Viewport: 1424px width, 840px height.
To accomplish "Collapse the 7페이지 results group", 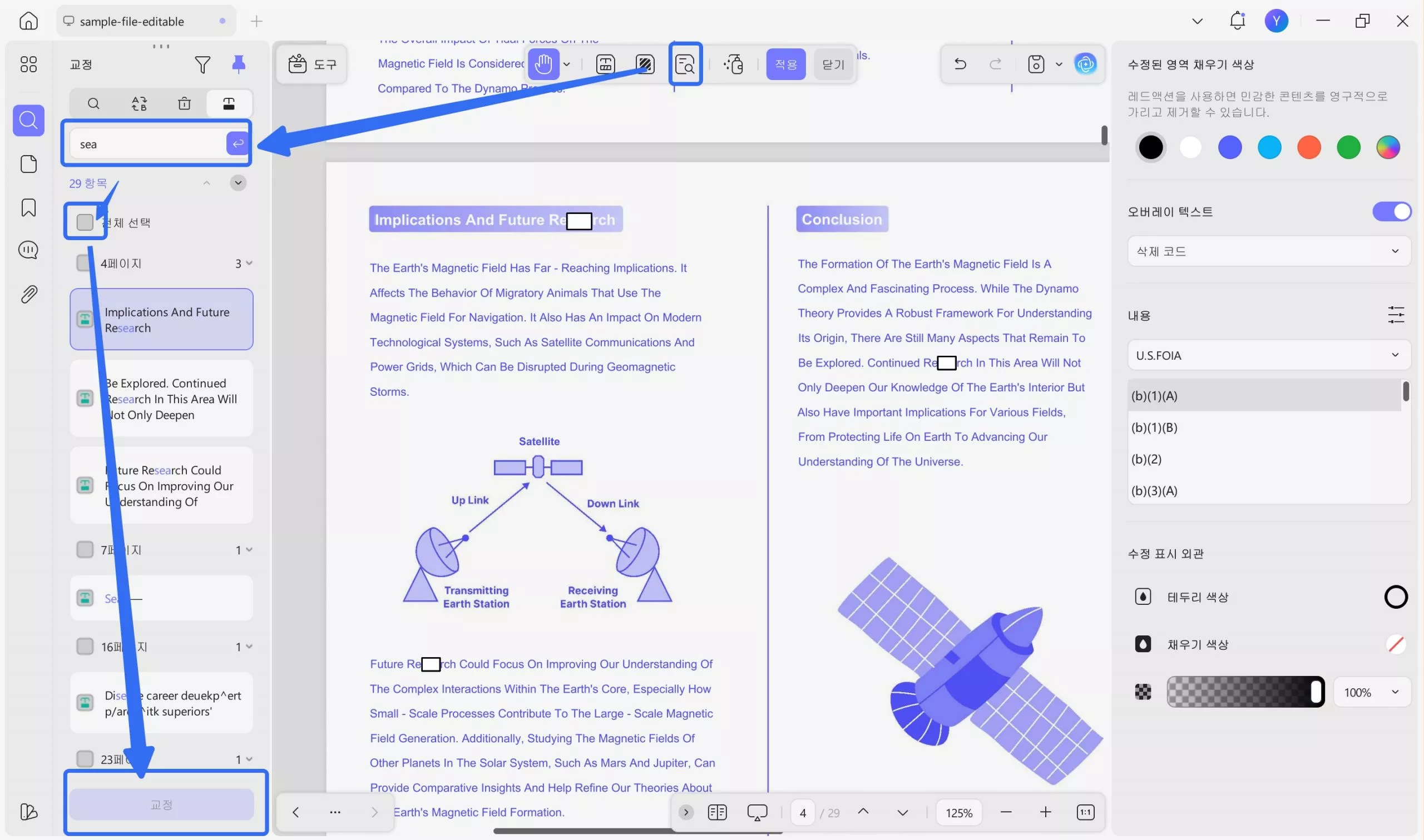I will (x=249, y=550).
